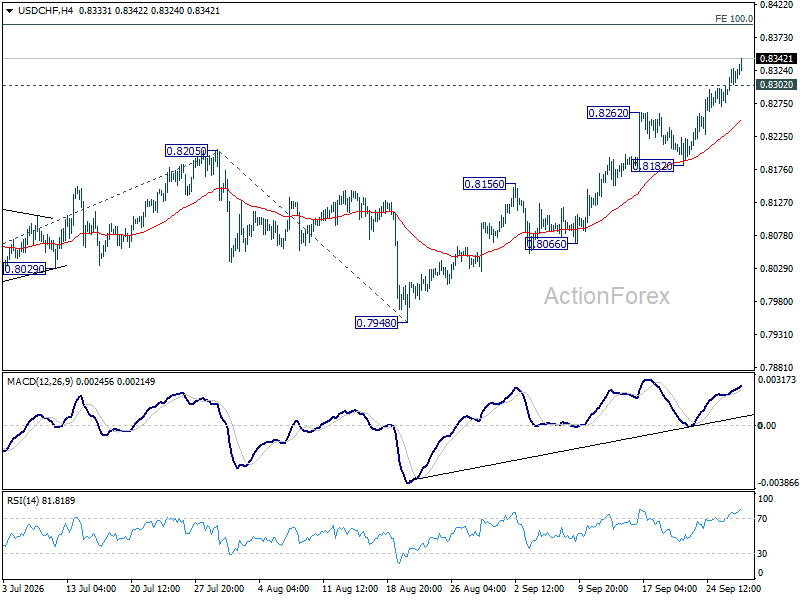Select the FE 100.0 level label
800x600 pixels.
734,19
